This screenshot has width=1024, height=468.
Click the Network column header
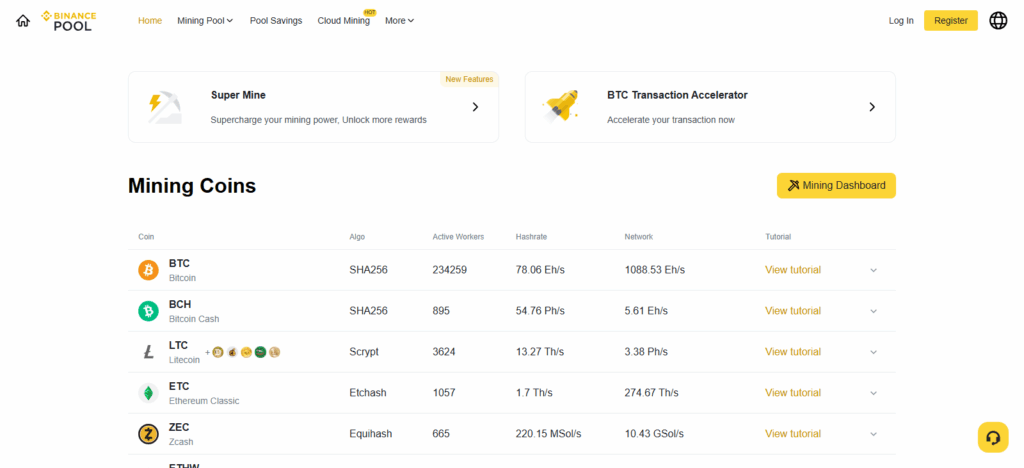pyautogui.click(x=638, y=237)
